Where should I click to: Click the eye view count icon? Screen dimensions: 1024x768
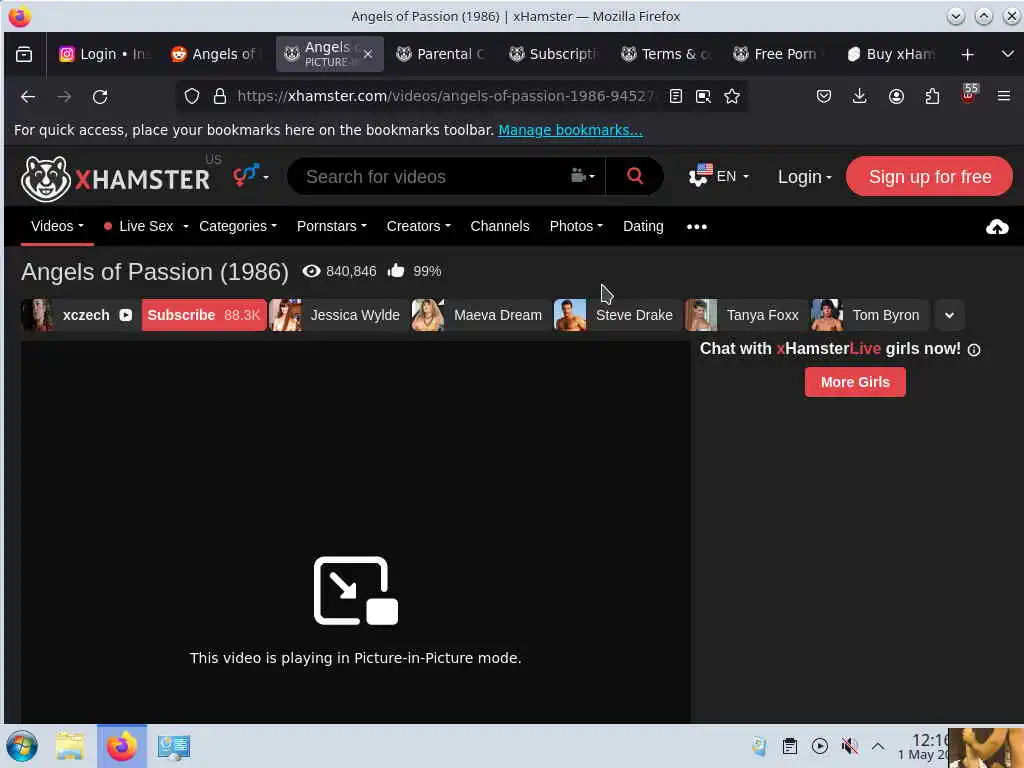click(x=312, y=270)
